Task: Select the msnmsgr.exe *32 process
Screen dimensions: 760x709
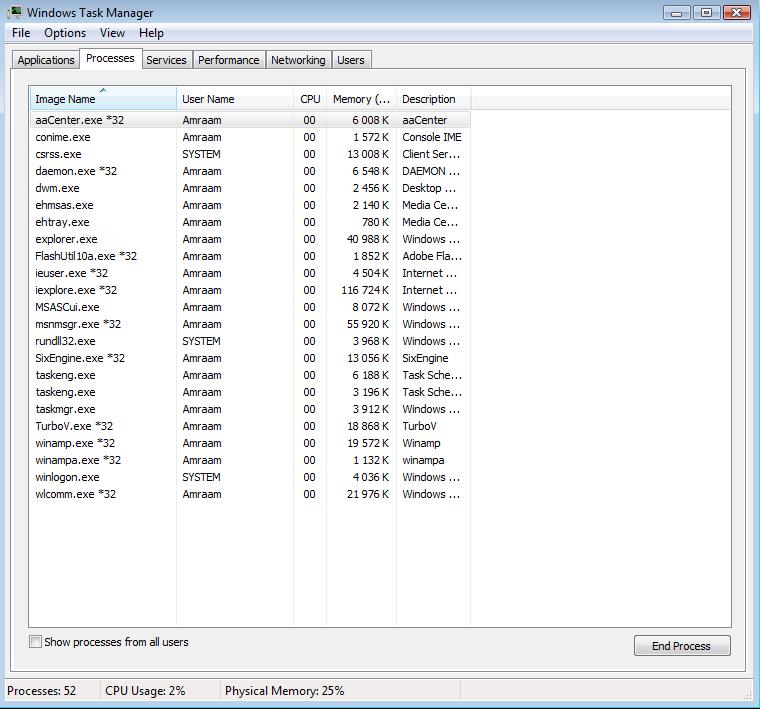Action: point(250,324)
